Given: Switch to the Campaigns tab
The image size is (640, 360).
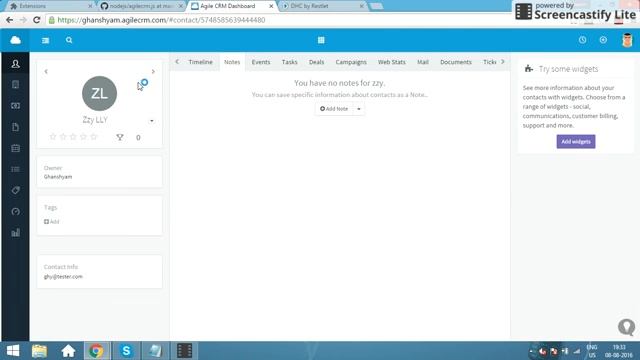Looking at the screenshot, I should tap(351, 62).
